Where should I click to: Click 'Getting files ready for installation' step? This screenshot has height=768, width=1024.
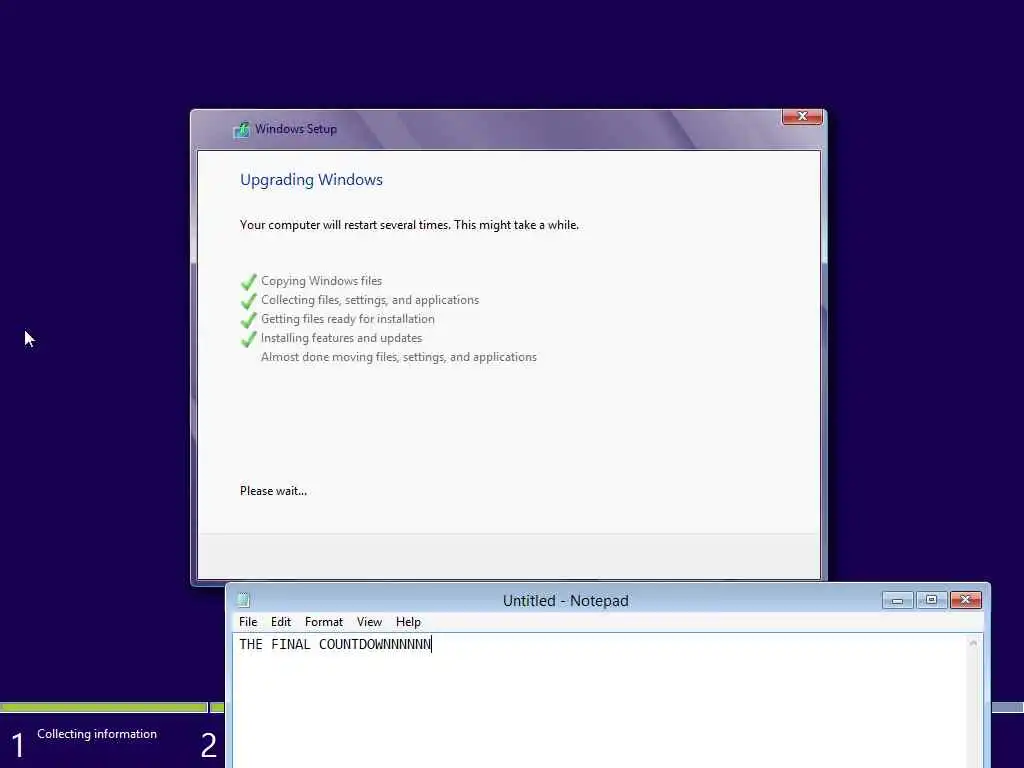347,319
